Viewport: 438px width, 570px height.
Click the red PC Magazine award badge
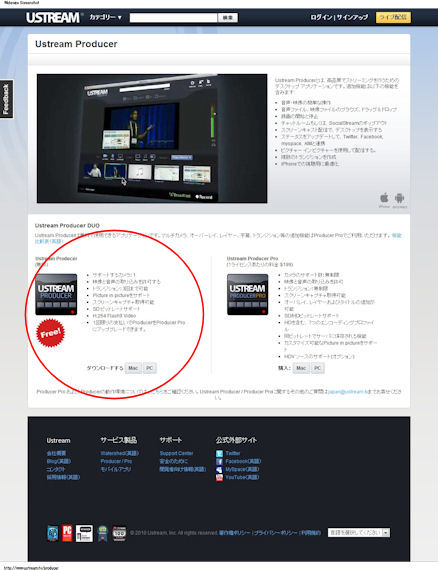[x=67, y=533]
